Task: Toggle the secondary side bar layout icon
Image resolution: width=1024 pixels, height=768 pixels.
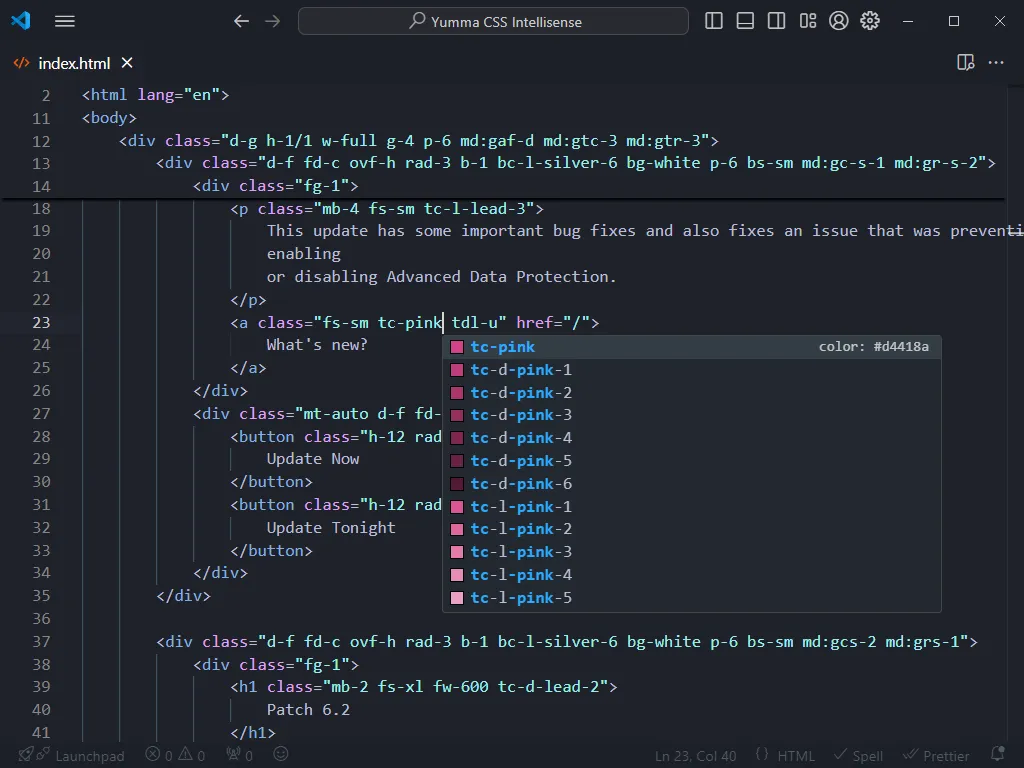Action: click(776, 21)
